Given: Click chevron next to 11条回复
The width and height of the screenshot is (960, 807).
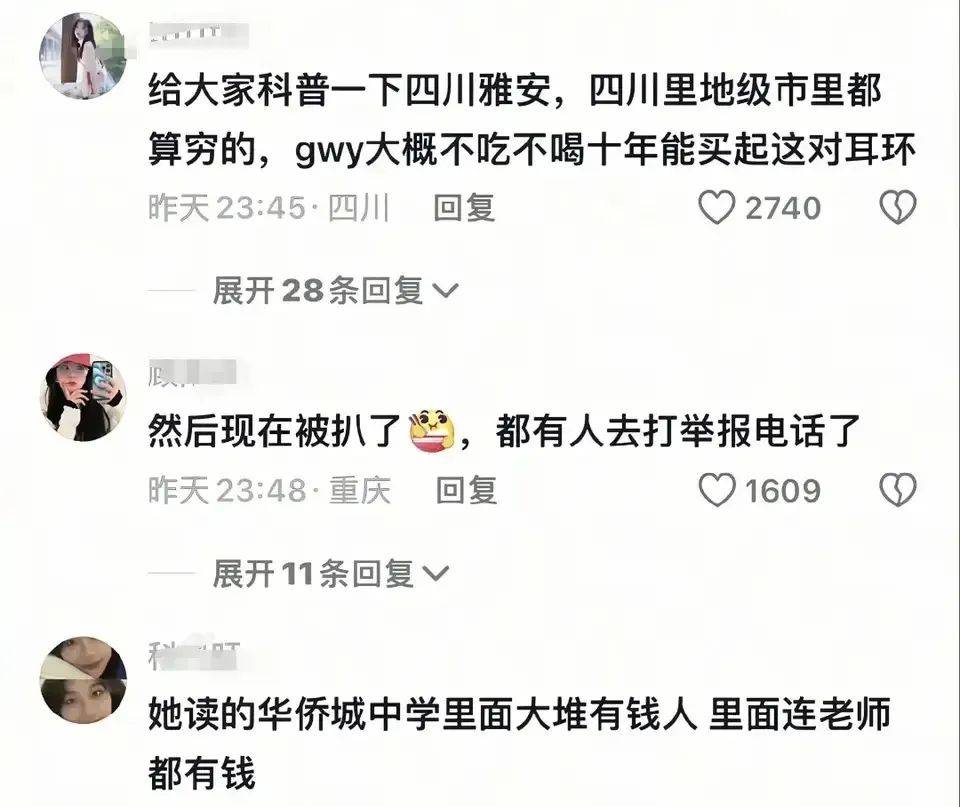Looking at the screenshot, I should tap(437, 574).
